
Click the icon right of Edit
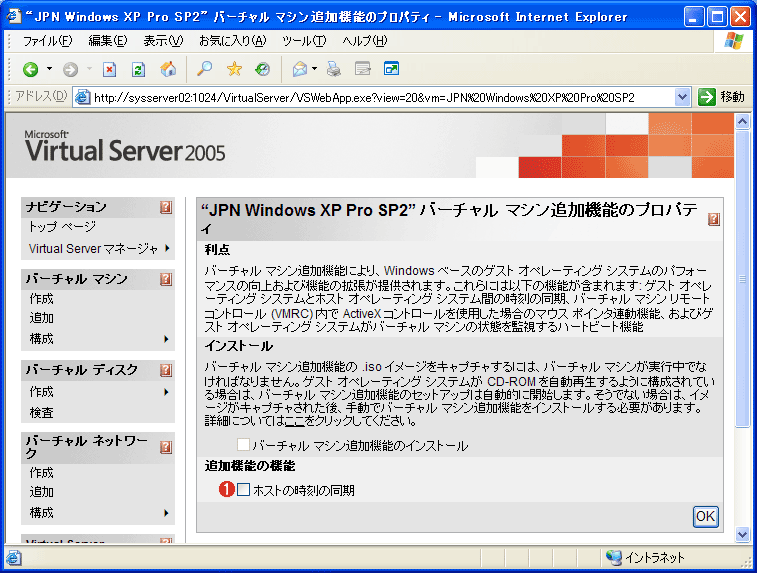tap(391, 69)
